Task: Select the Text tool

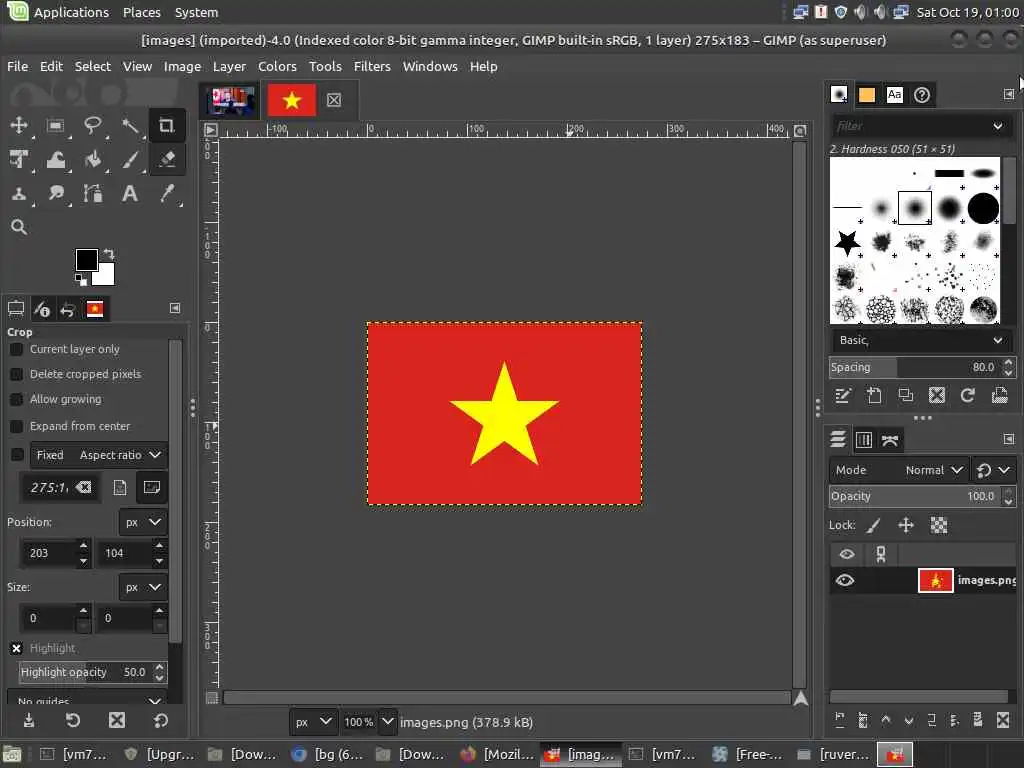Action: [x=130, y=194]
